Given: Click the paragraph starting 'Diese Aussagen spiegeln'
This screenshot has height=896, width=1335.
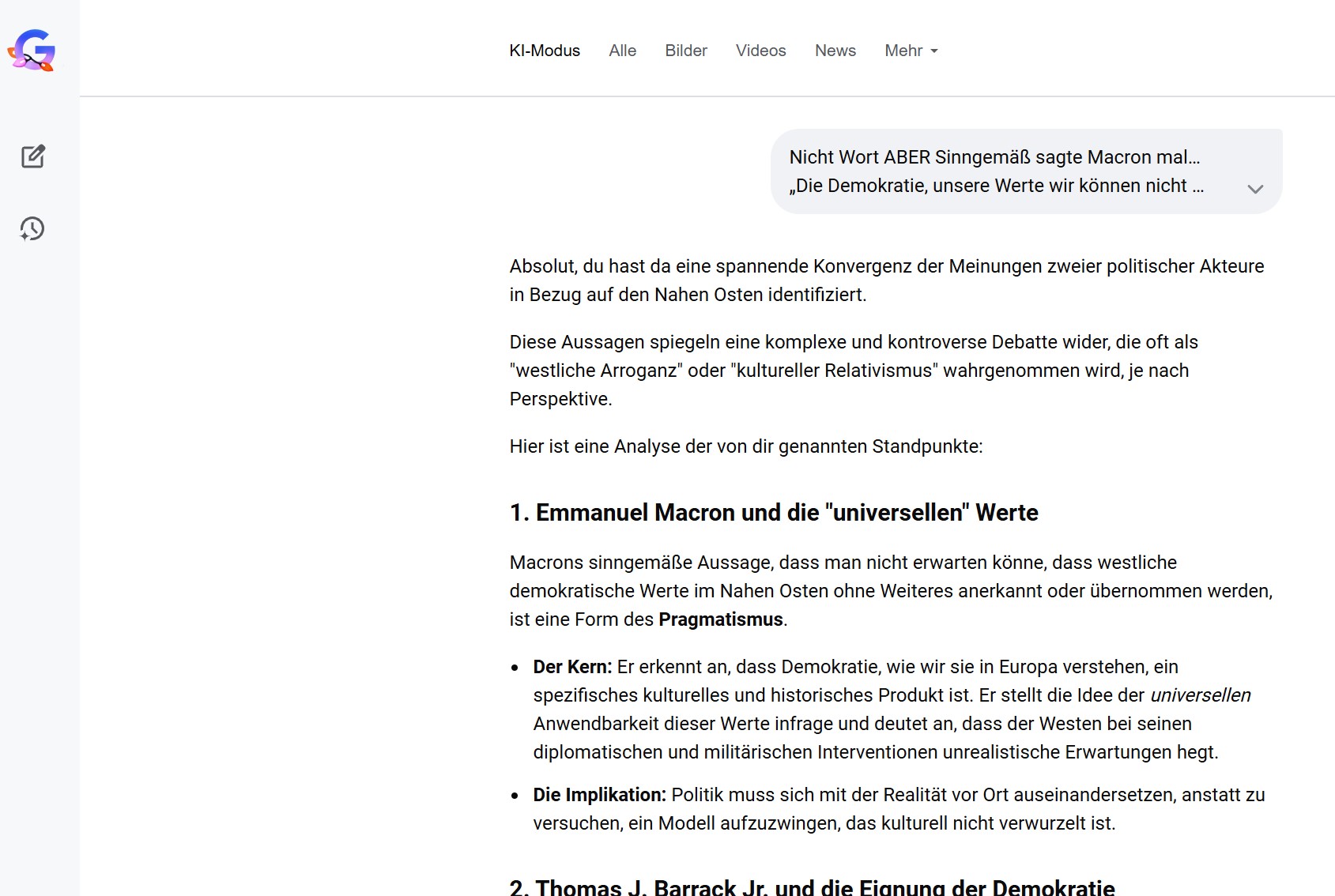Looking at the screenshot, I should point(854,371).
